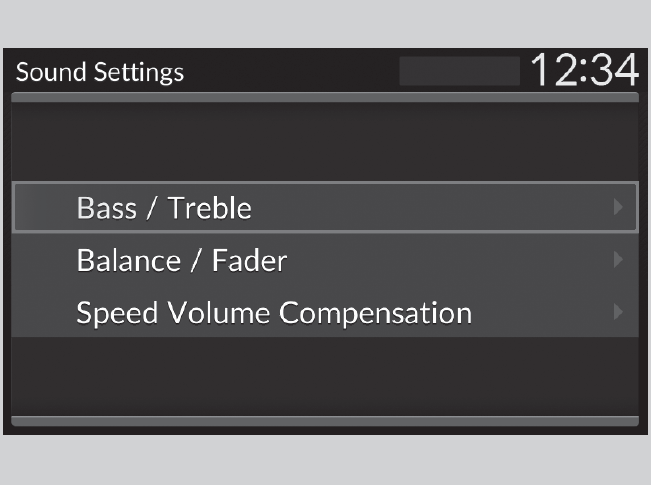Viewport: 651px width, 485px height.
Task: Click the Speed Volume Compensation arrow
Action: [x=618, y=313]
